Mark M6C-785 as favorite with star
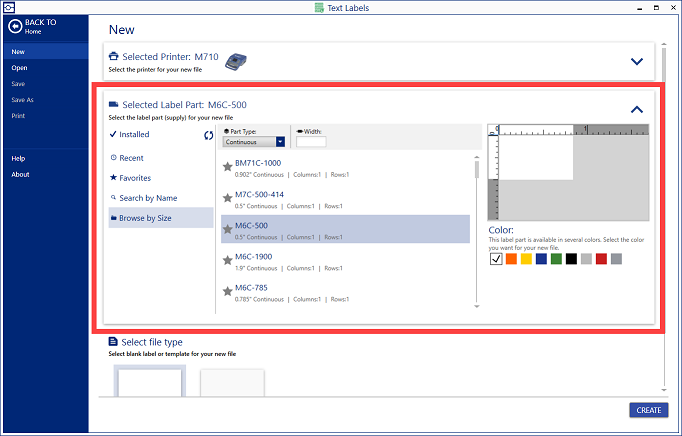Screen dimensions: 682x436 (228, 292)
